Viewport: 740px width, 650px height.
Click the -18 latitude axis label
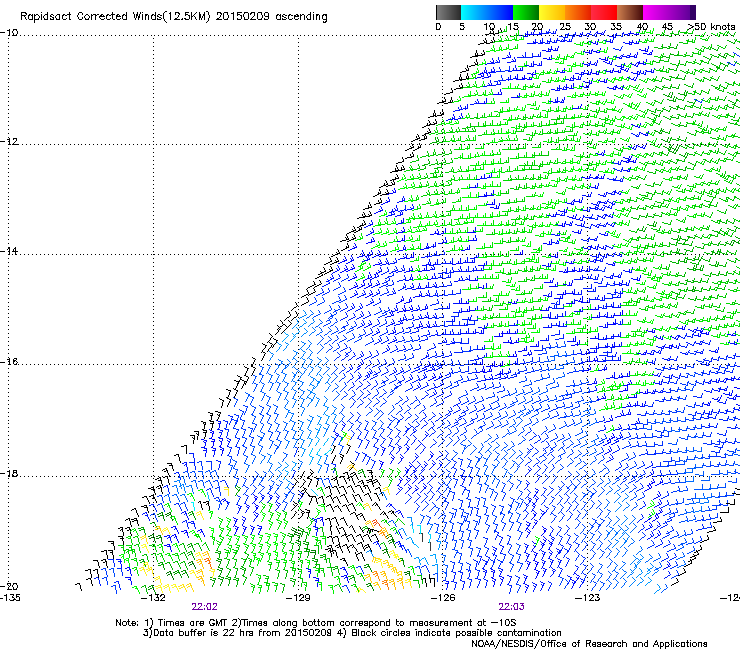pos(9,473)
